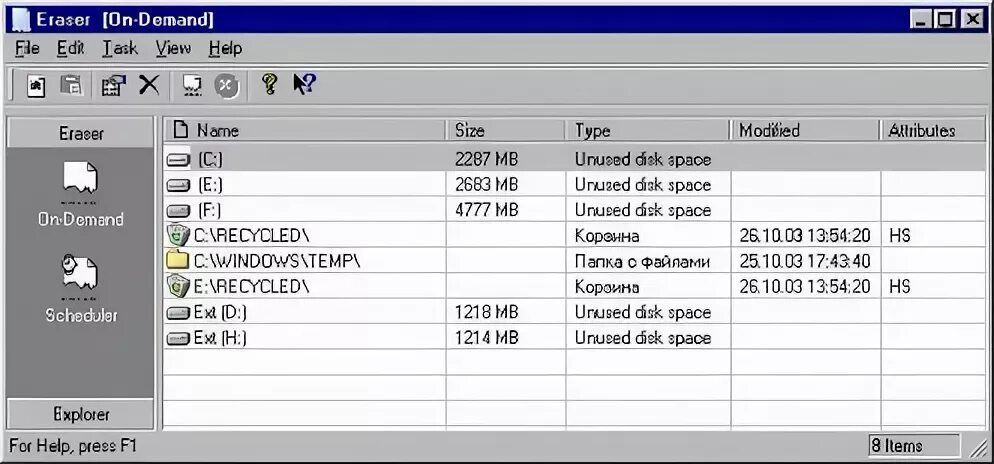Open the Task menu

pos(119,48)
